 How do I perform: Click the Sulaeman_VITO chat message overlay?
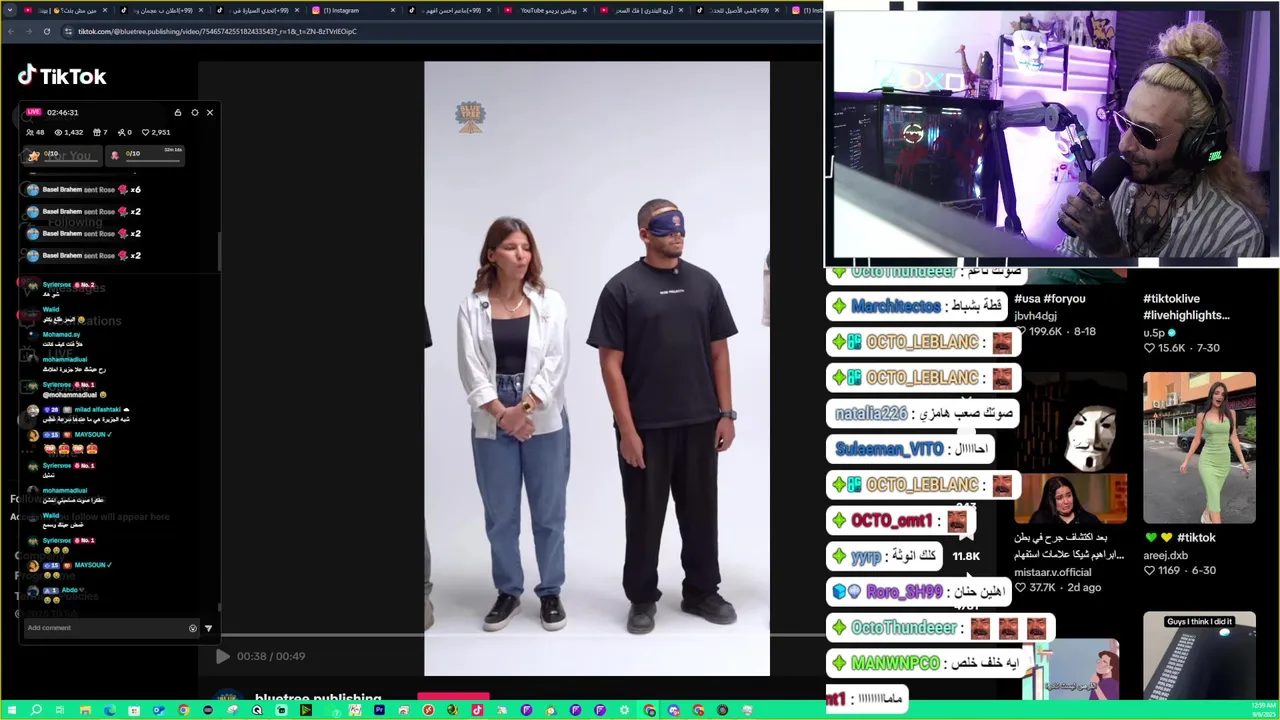click(910, 449)
